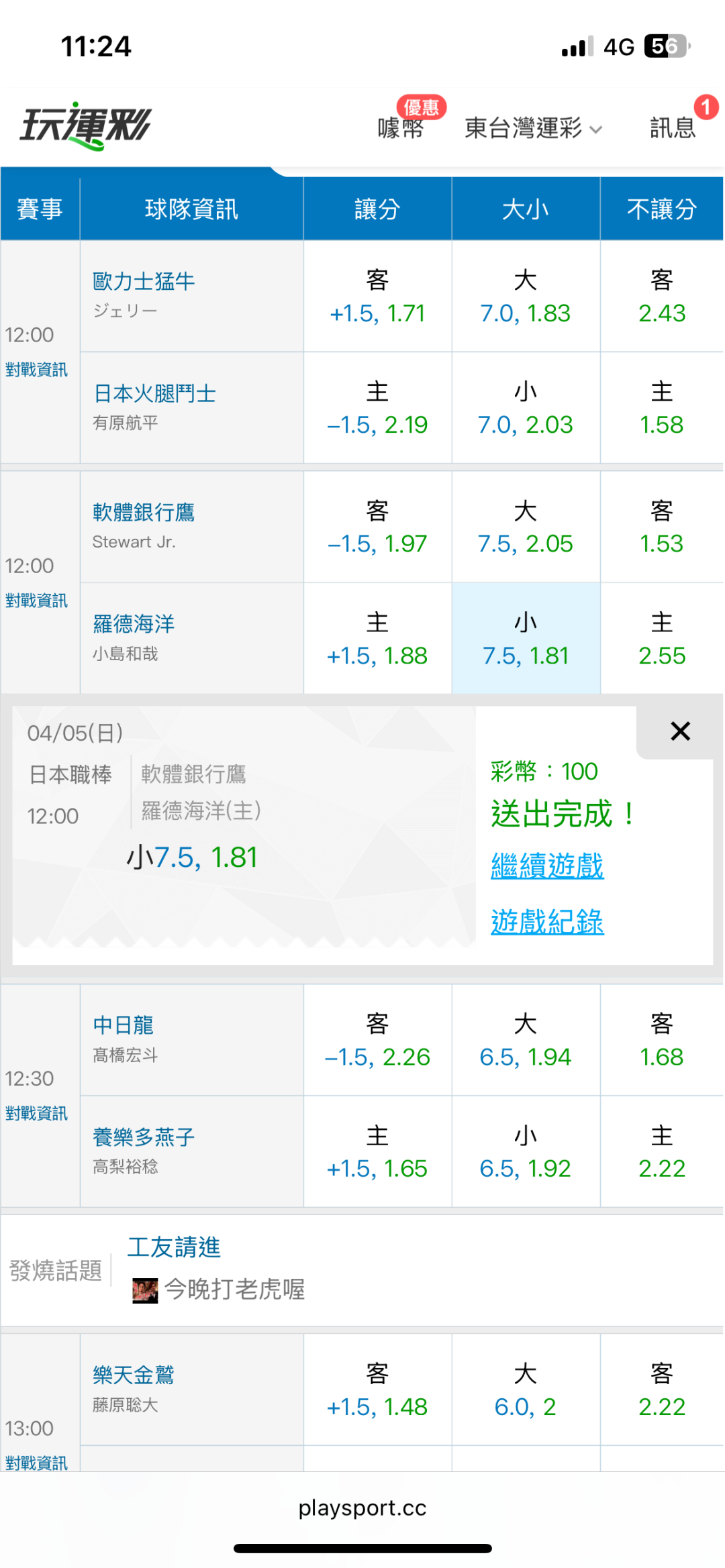Viewport: 725px width, 1568px height.
Task: Select the 讓分 column tab
Action: [377, 209]
